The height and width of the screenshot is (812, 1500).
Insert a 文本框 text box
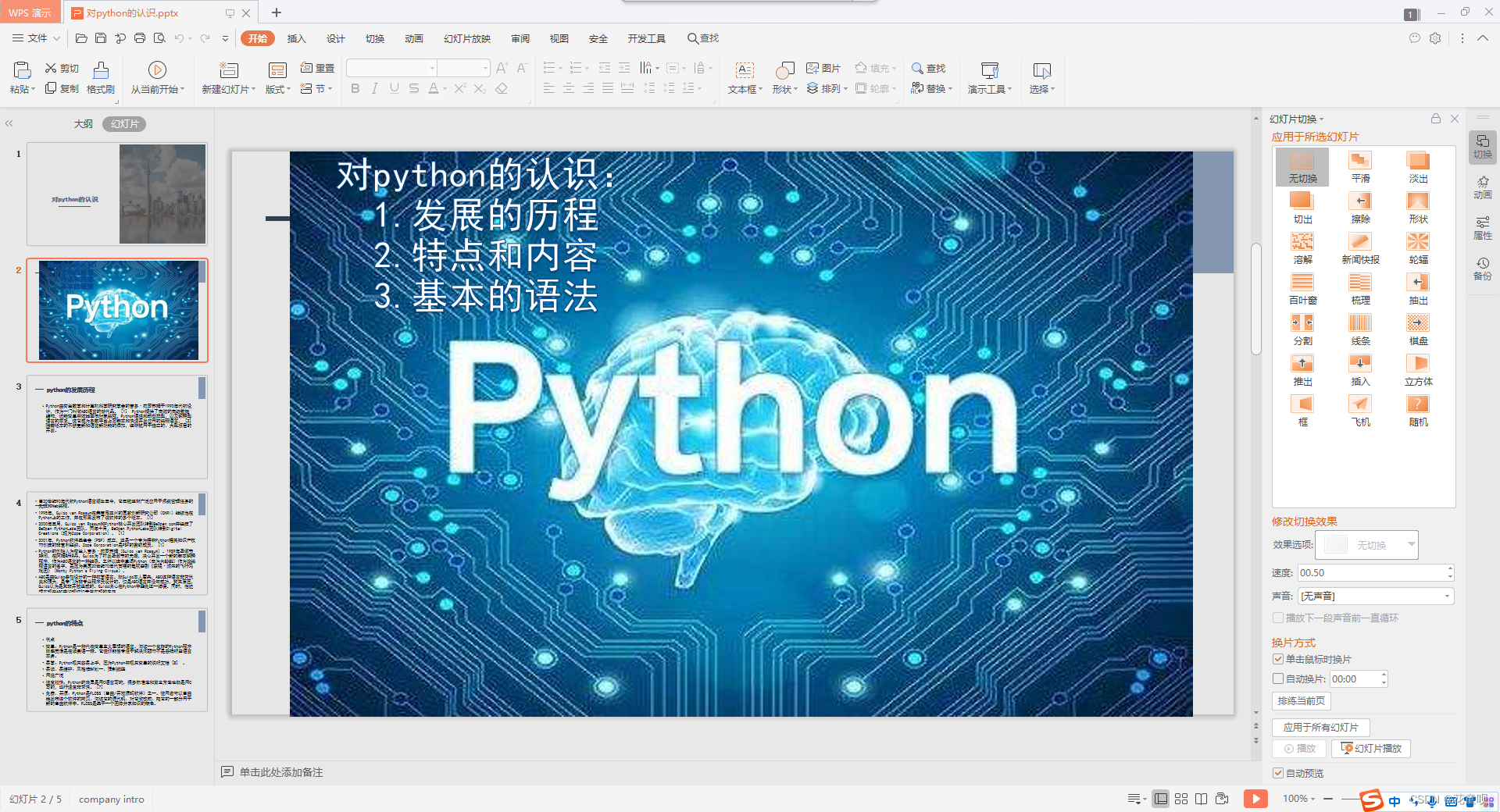click(745, 77)
